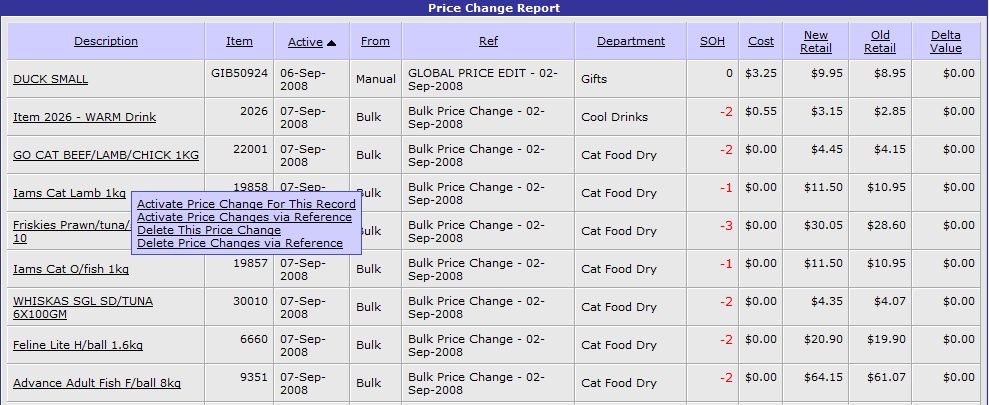Sort by the SOH column header

712,41
